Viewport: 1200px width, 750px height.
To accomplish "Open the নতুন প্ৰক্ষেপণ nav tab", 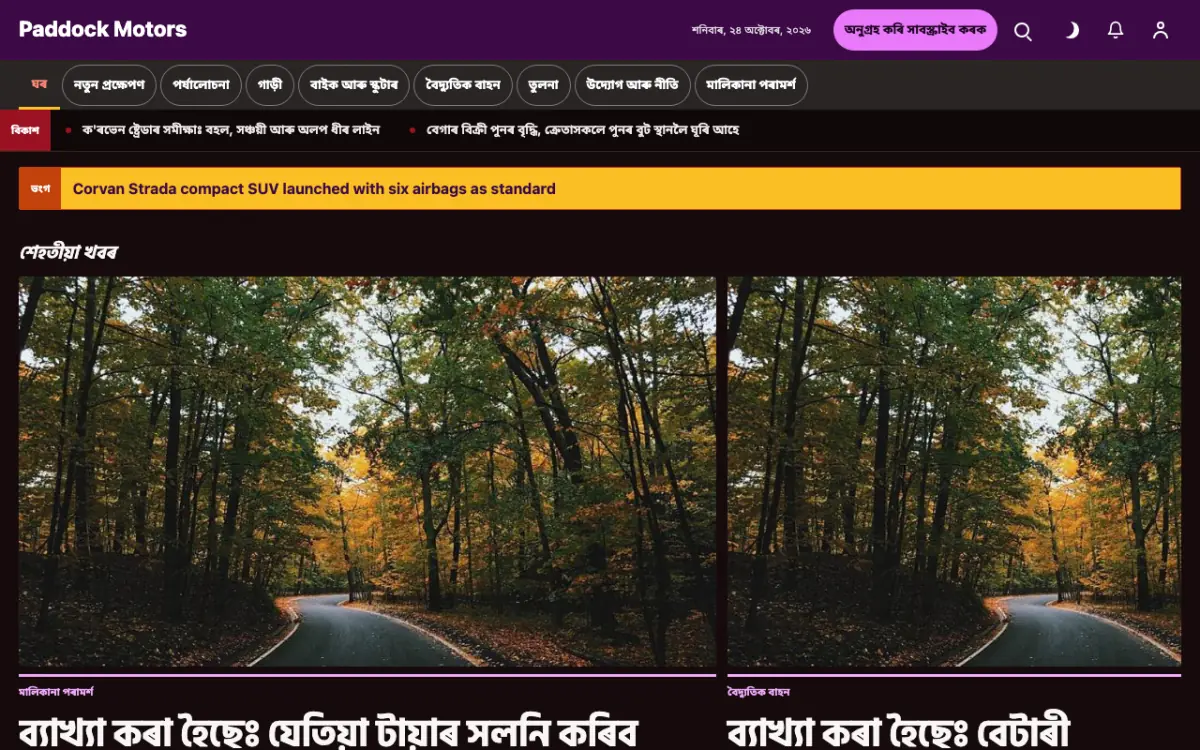I will click(x=109, y=85).
